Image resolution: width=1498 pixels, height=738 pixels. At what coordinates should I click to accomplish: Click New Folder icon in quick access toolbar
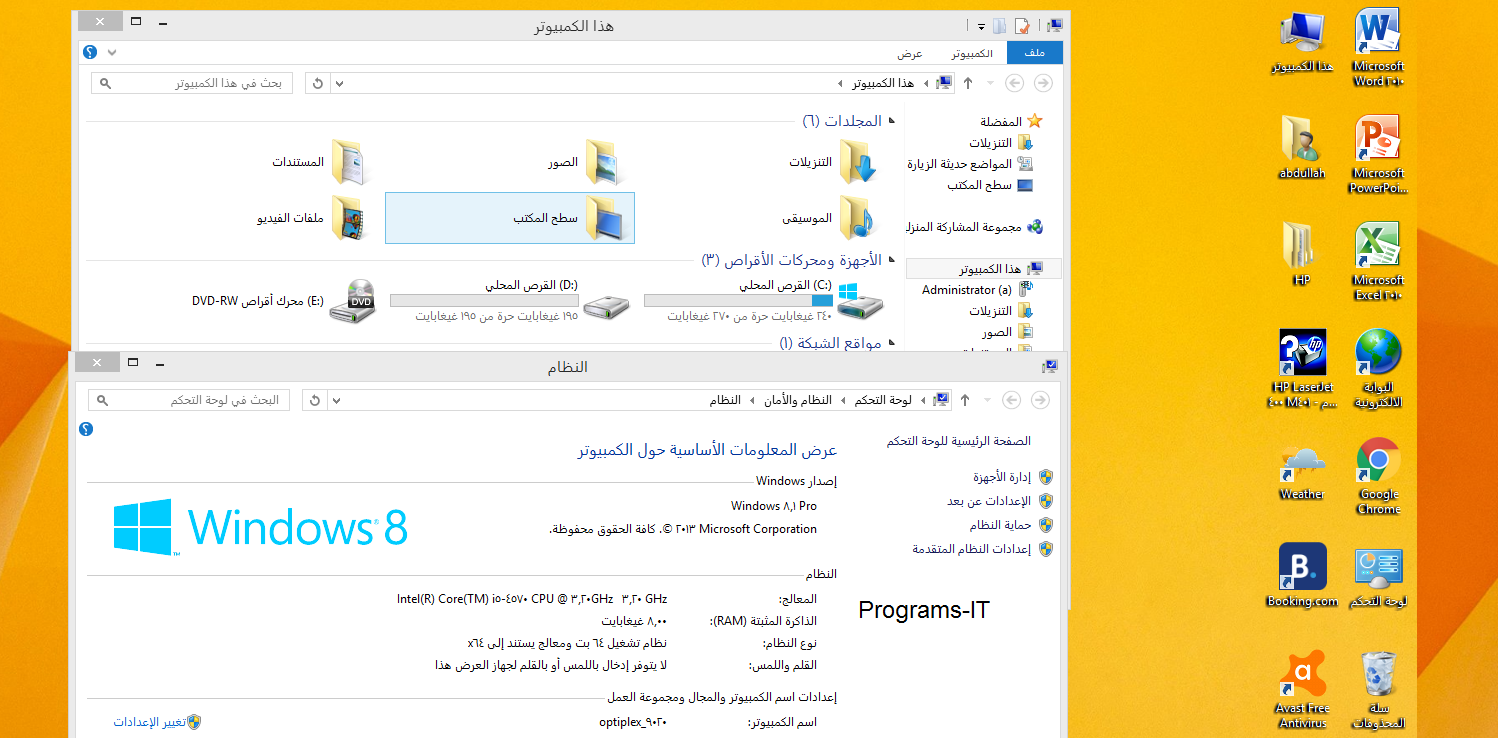click(x=1000, y=26)
